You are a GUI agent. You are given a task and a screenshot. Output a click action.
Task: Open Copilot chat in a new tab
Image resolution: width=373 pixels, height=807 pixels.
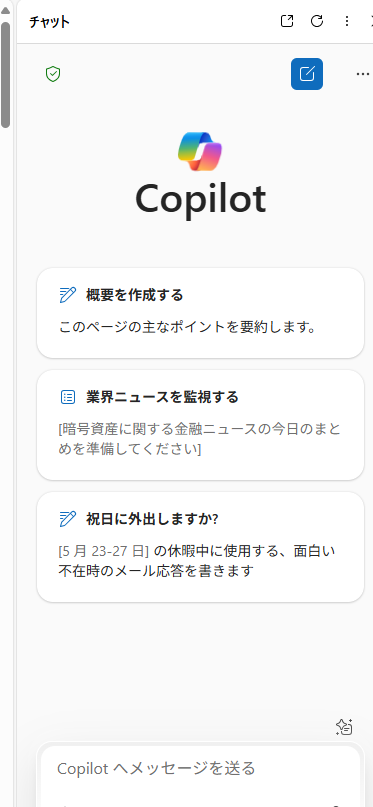(x=287, y=21)
